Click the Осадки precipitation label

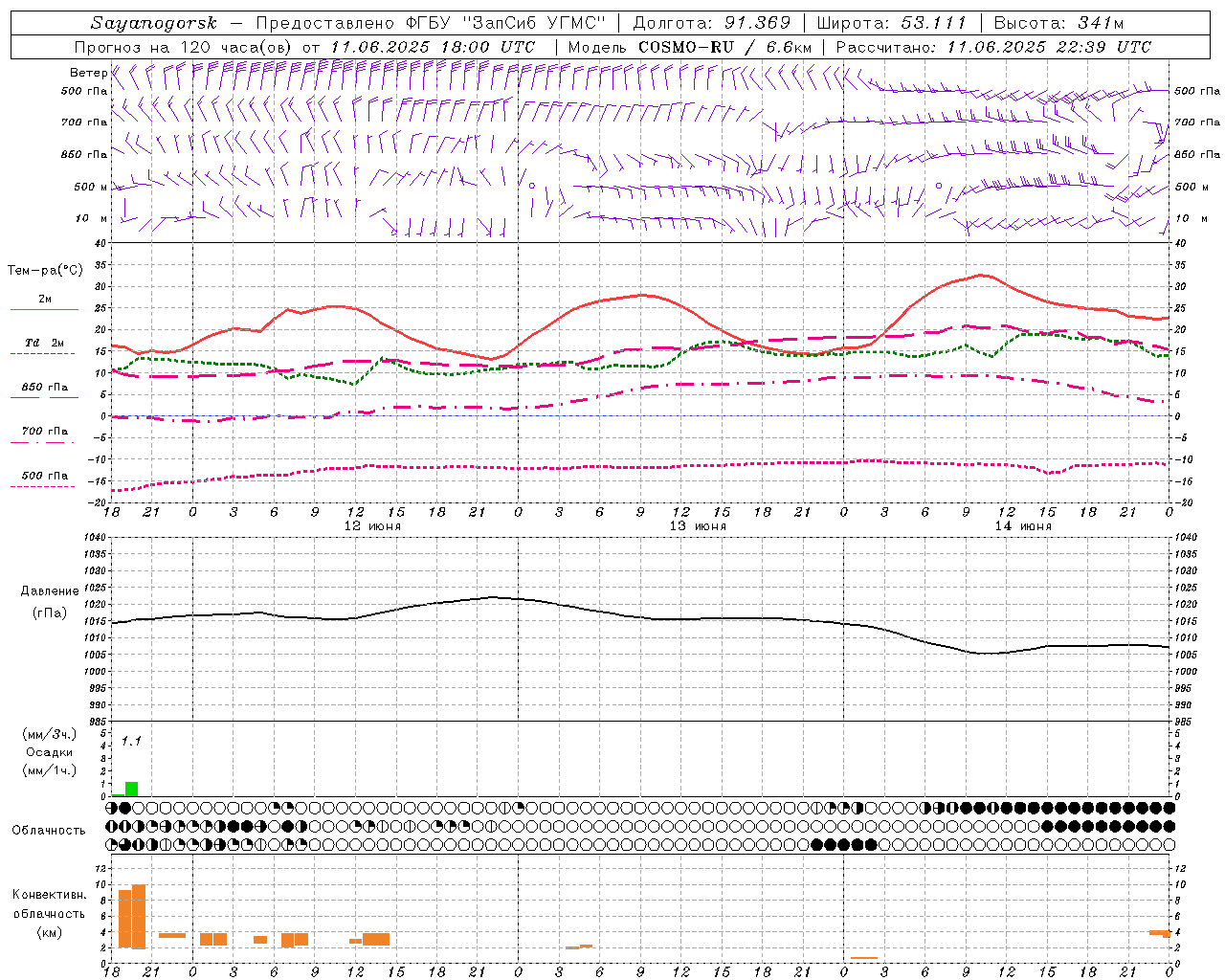coord(49,752)
